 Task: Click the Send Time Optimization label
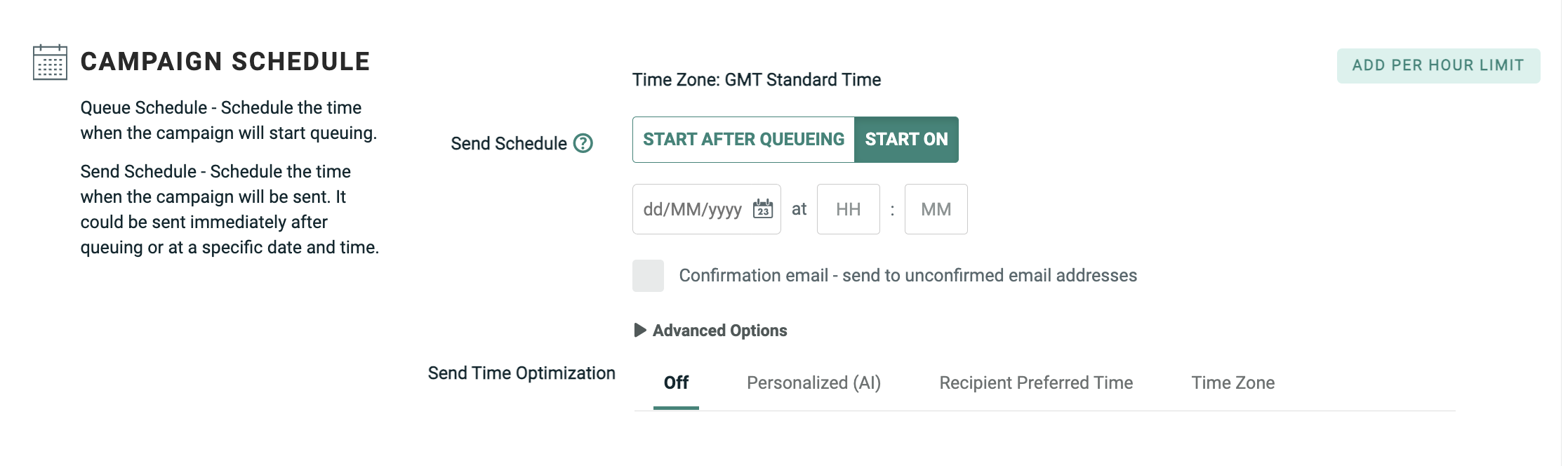pos(521,373)
